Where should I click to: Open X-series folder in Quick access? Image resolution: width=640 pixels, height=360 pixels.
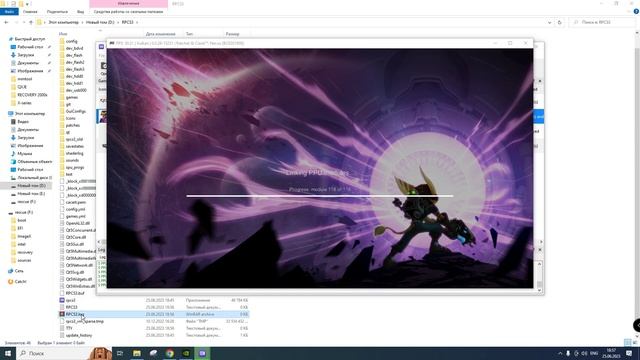pyautogui.click(x=24, y=103)
